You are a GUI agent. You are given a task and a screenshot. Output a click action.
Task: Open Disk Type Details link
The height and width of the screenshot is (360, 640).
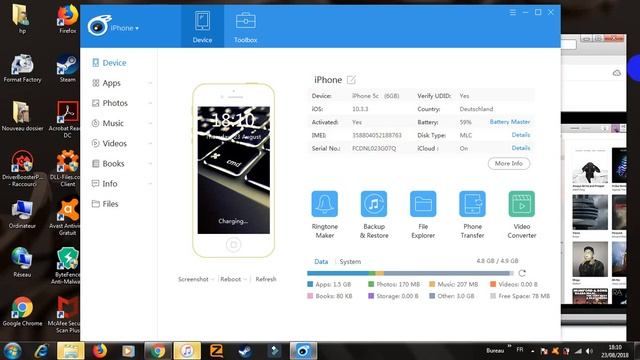pos(521,135)
